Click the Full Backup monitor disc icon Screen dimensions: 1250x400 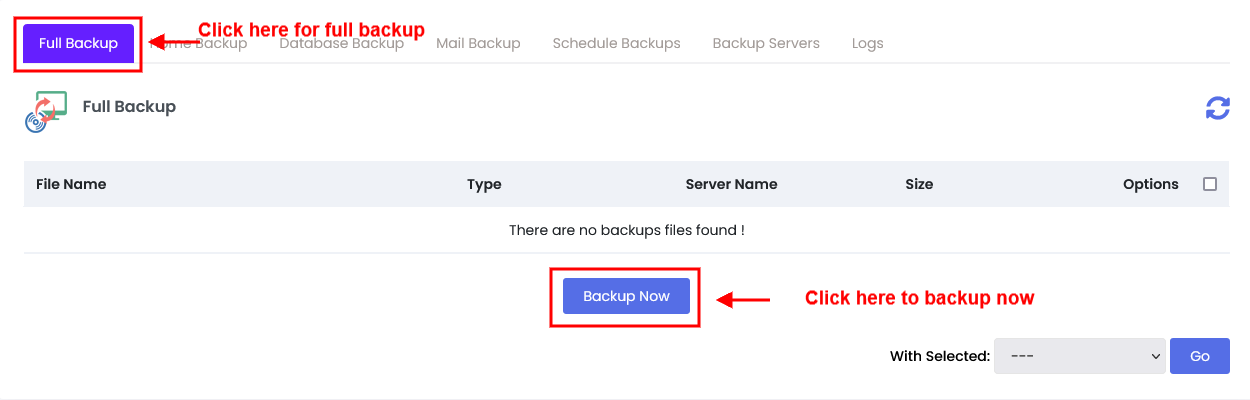tap(46, 111)
